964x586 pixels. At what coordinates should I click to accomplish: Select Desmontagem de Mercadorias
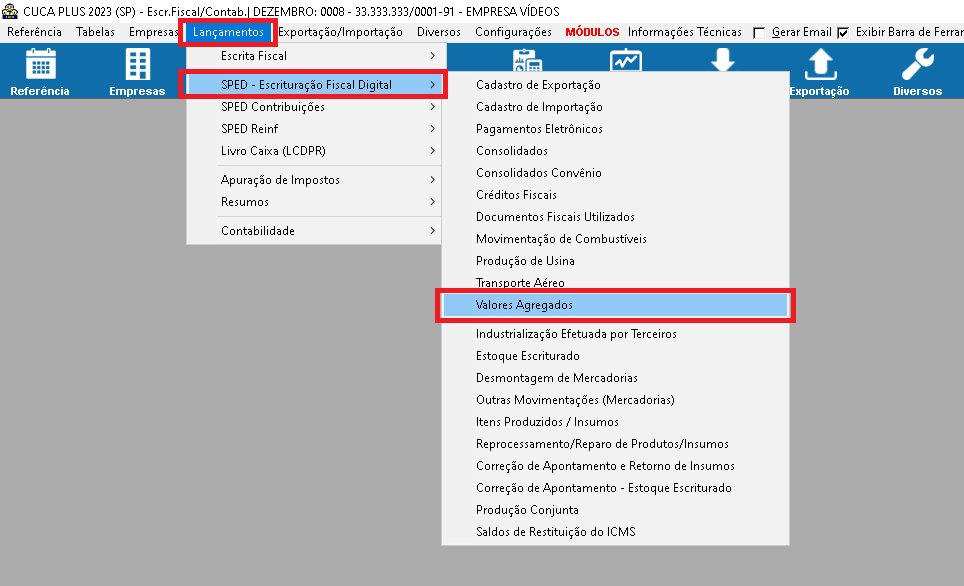point(615,378)
